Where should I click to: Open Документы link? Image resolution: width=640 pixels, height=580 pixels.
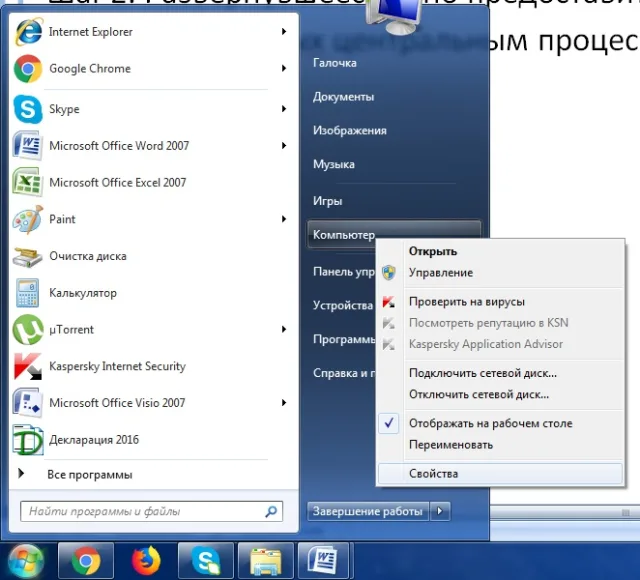(x=343, y=97)
